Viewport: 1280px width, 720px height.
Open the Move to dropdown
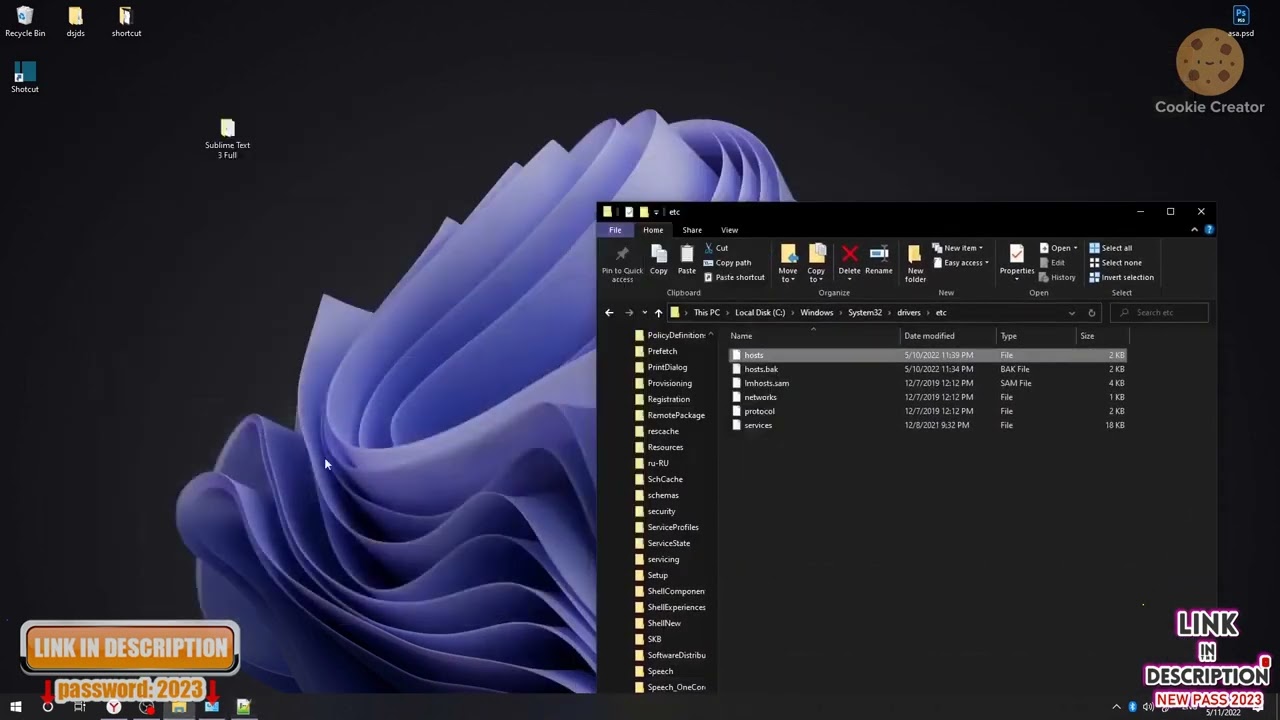788,263
